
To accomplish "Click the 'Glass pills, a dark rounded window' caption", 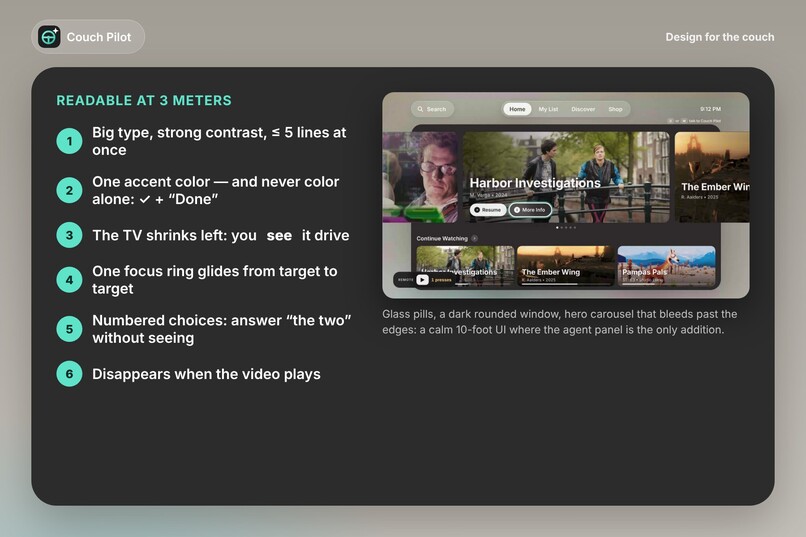I will (559, 322).
